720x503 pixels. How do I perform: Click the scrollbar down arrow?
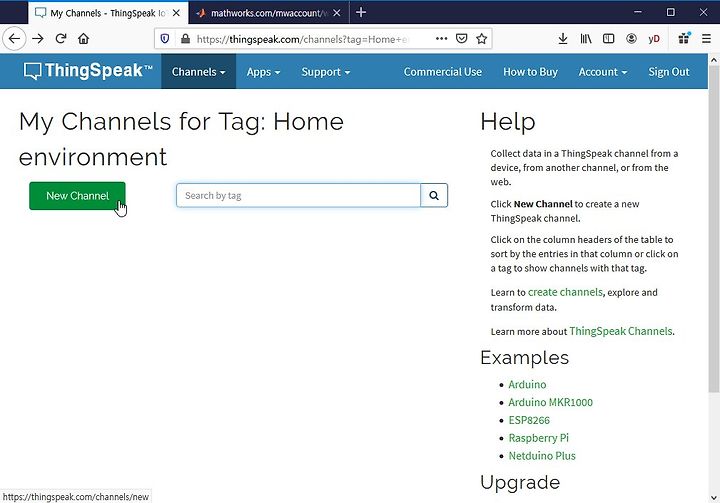[x=714, y=497]
